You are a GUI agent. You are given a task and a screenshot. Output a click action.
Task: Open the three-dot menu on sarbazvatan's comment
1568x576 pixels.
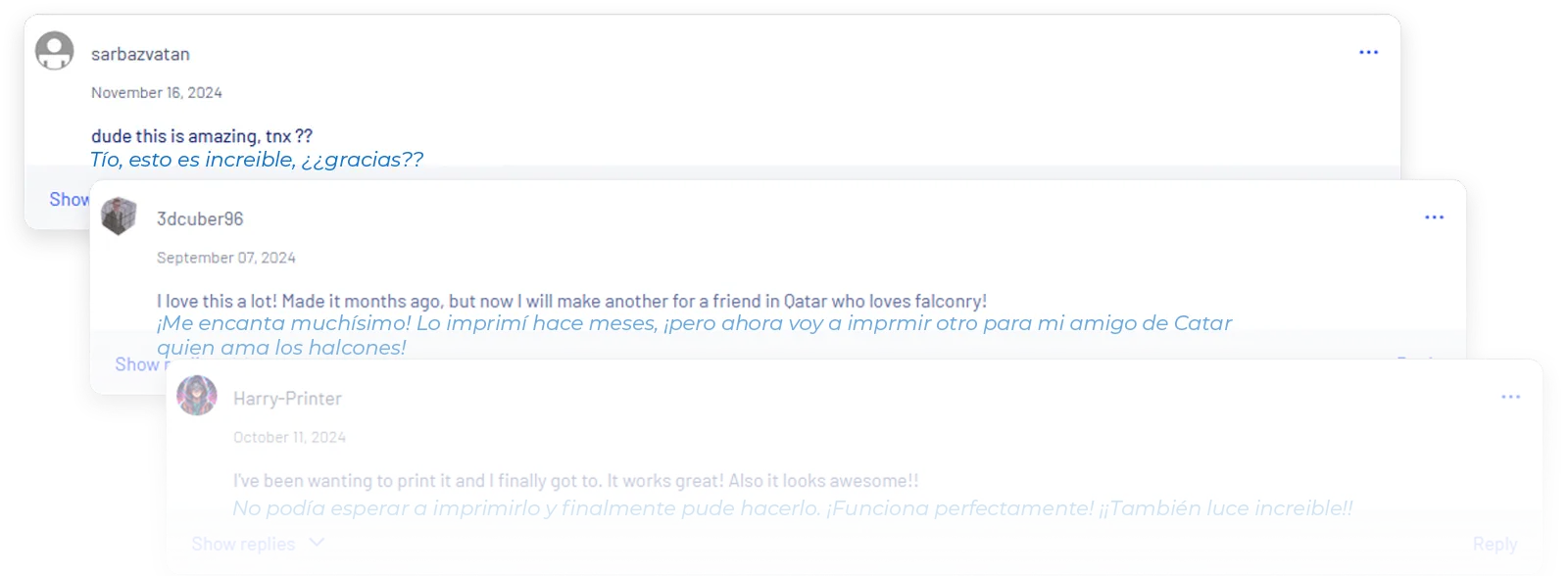[1368, 52]
